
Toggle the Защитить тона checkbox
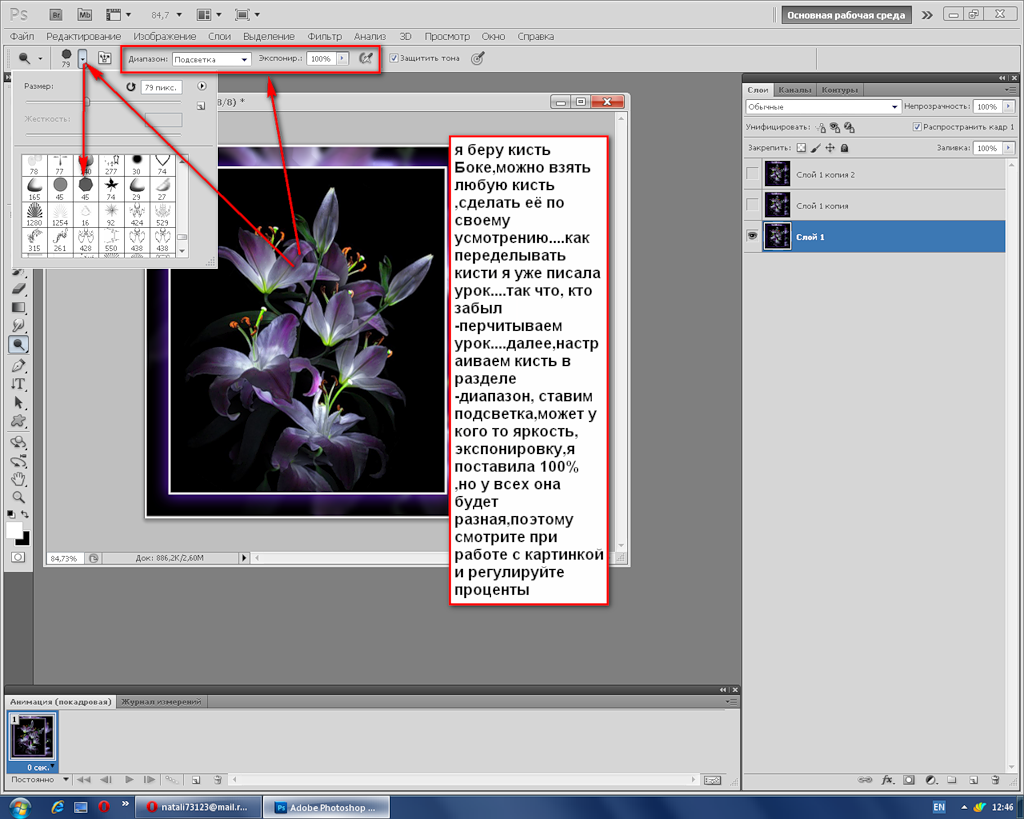click(394, 59)
